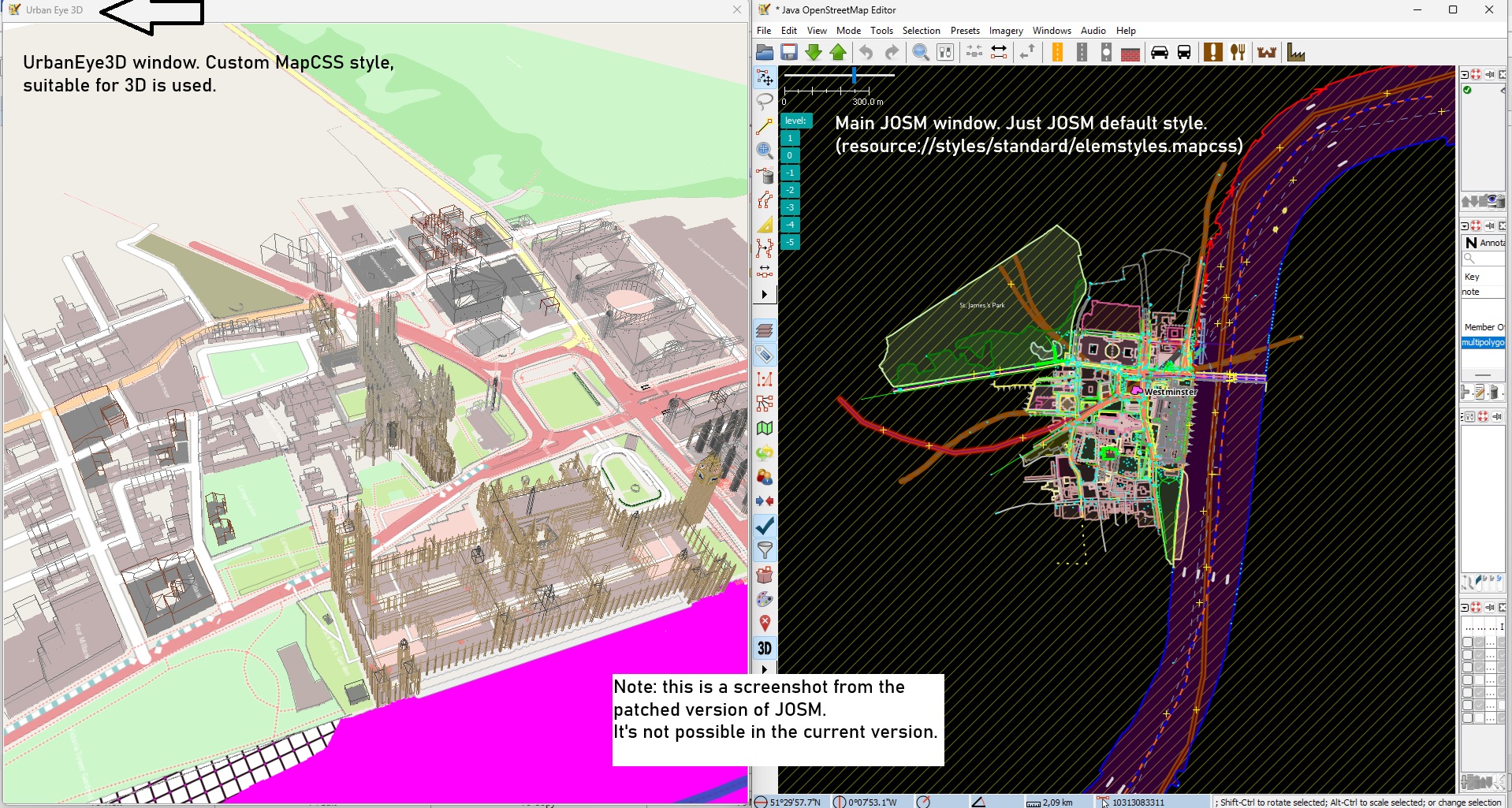The height and width of the screenshot is (808, 1512).
Task: Toggle the Validation results checkmark panel
Action: (765, 526)
